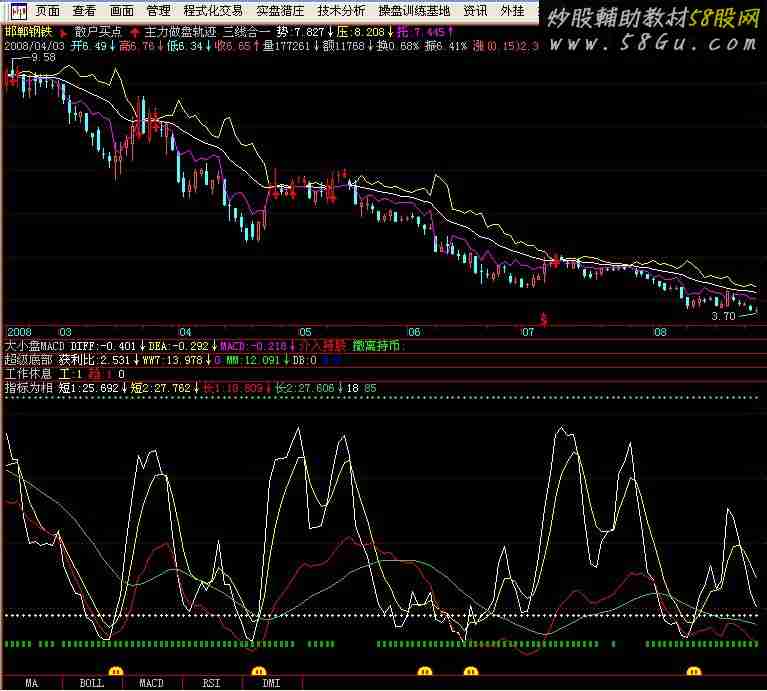Open the 程式化交易 menu
Image resolution: width=767 pixels, height=691 pixels.
coord(212,11)
